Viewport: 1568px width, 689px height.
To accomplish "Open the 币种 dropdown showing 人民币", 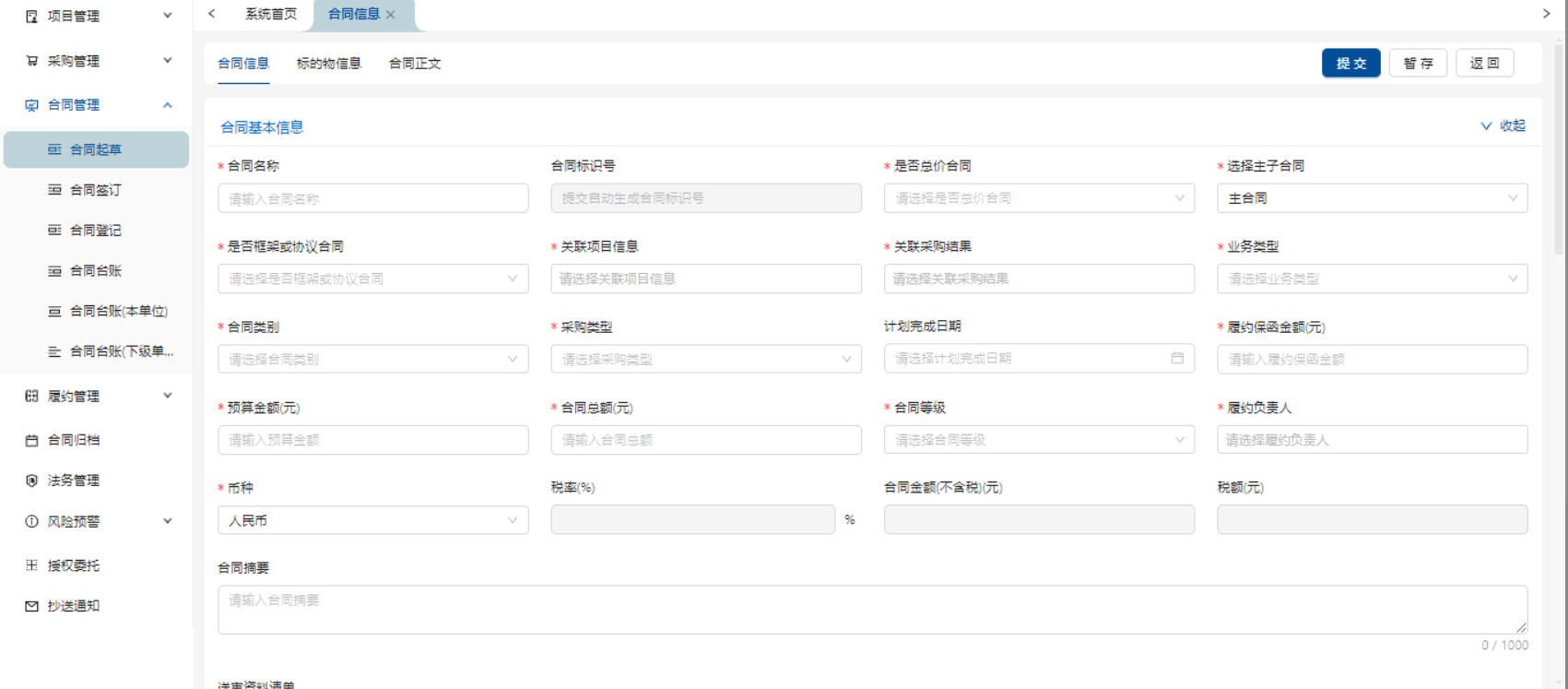I will (x=373, y=520).
